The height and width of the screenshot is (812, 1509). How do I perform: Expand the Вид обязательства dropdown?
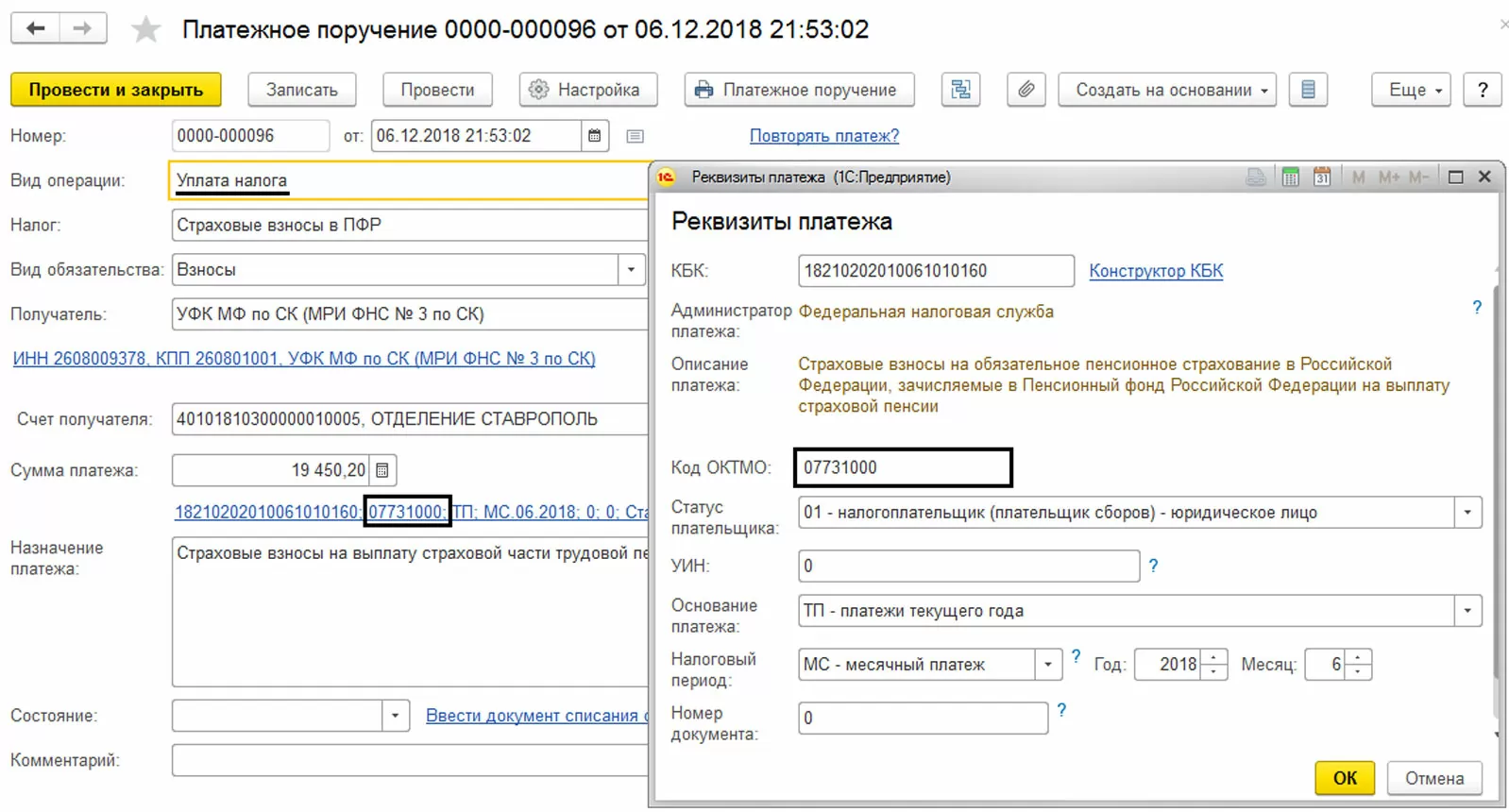632,270
